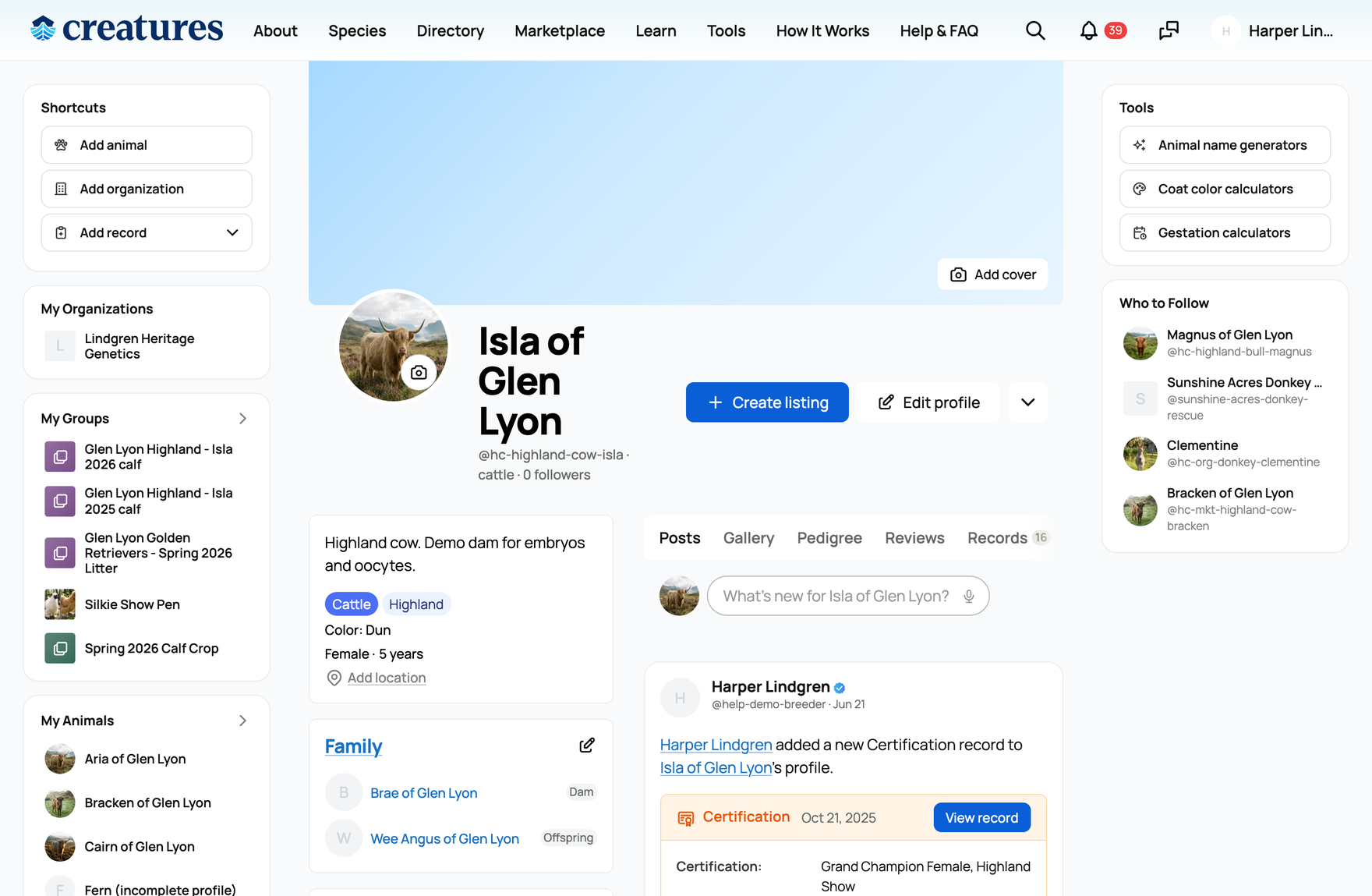
Task: Click the Add animal shortcut
Action: [147, 145]
